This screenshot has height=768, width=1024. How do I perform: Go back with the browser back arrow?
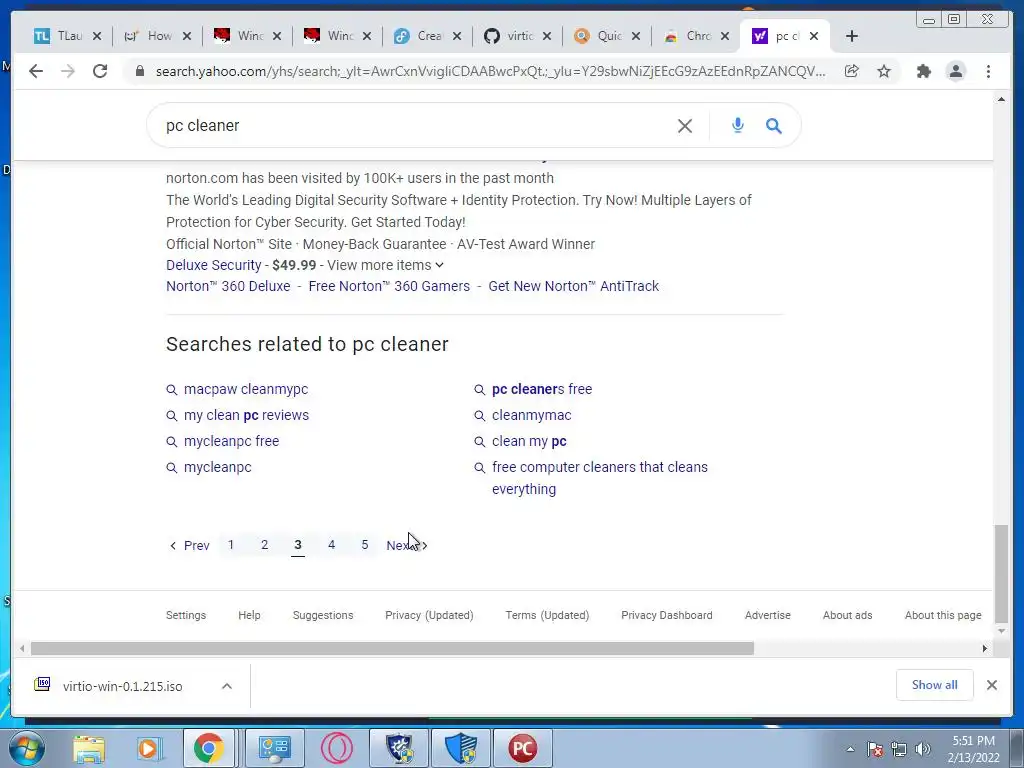pyautogui.click(x=36, y=71)
